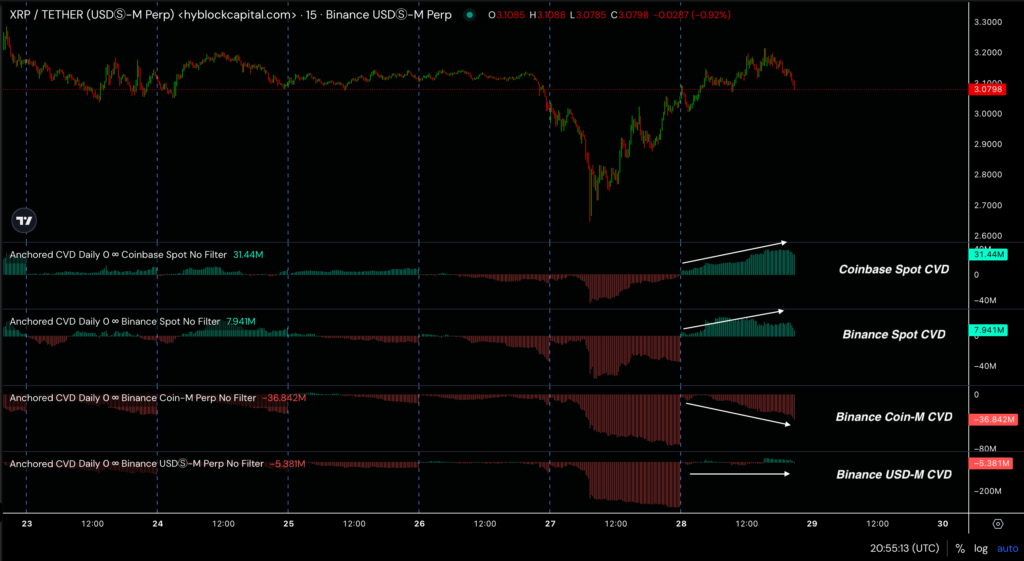Click the "Binance USD-M CVD" text label
1024x561 pixels.
tap(893, 474)
